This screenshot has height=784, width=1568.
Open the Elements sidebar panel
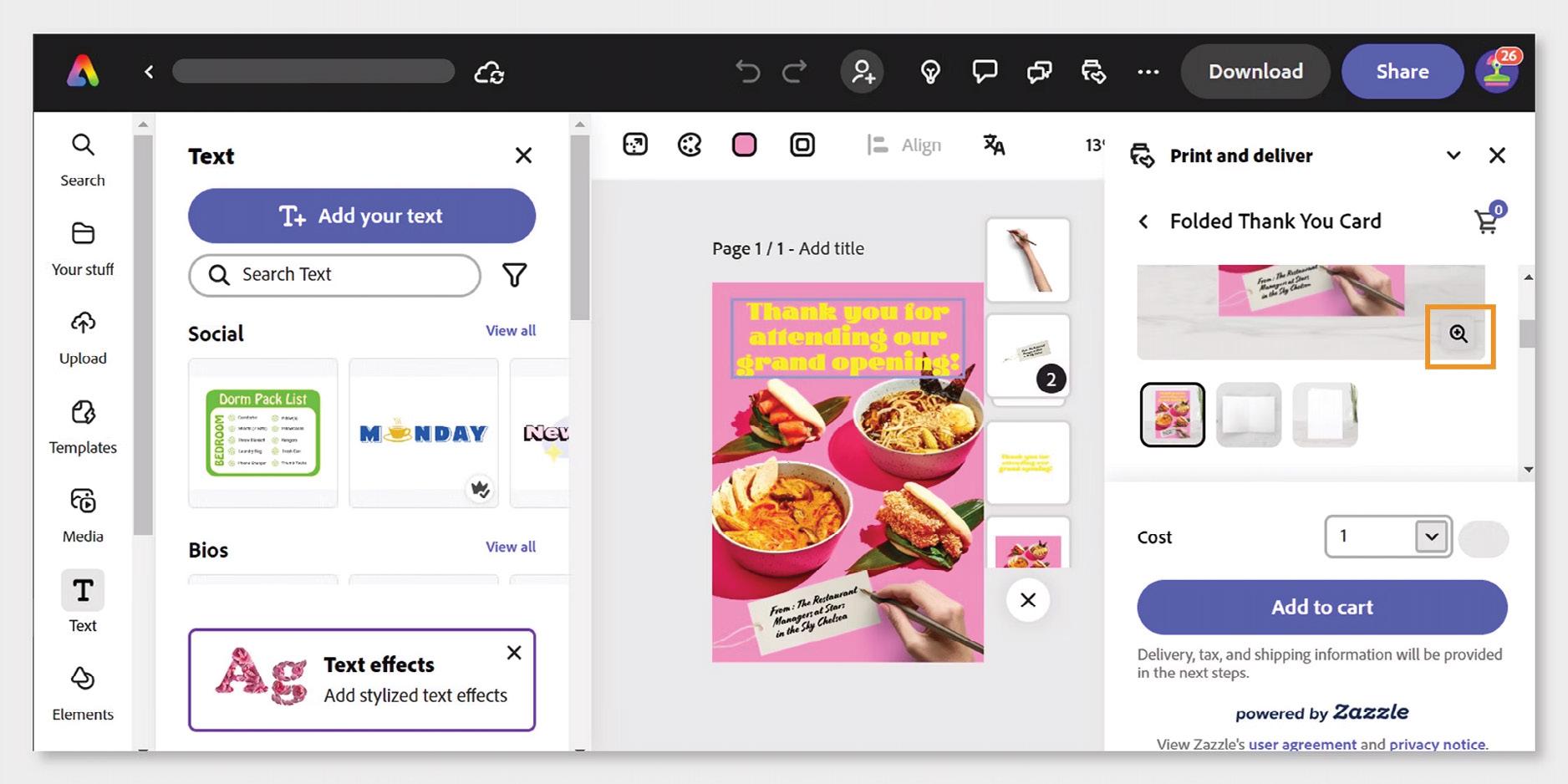point(83,693)
